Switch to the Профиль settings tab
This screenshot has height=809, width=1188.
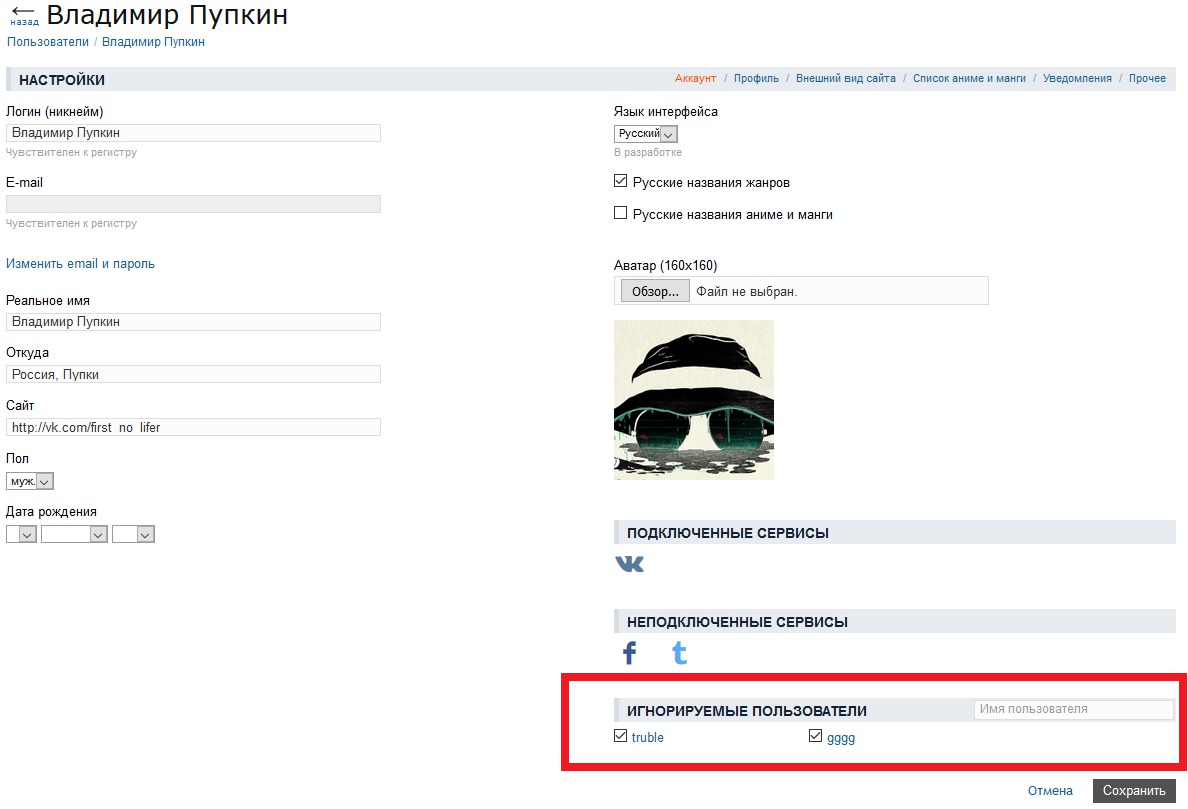tap(756, 78)
